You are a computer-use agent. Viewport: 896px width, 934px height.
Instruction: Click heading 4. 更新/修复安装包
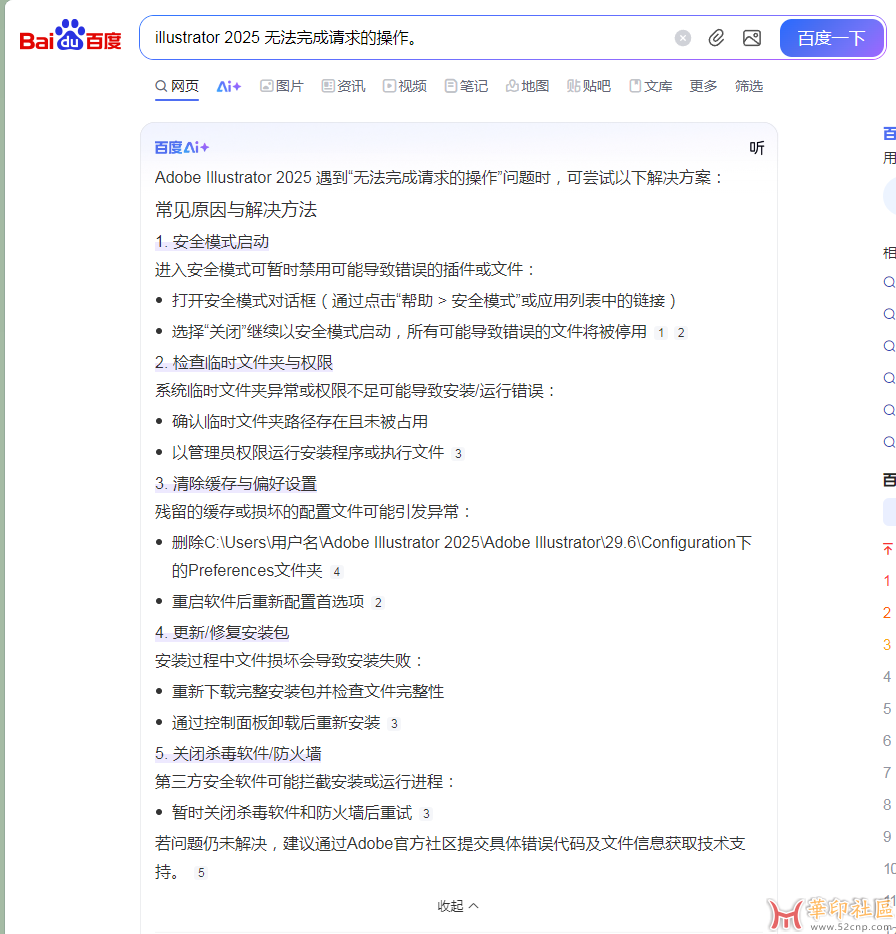coord(222,633)
